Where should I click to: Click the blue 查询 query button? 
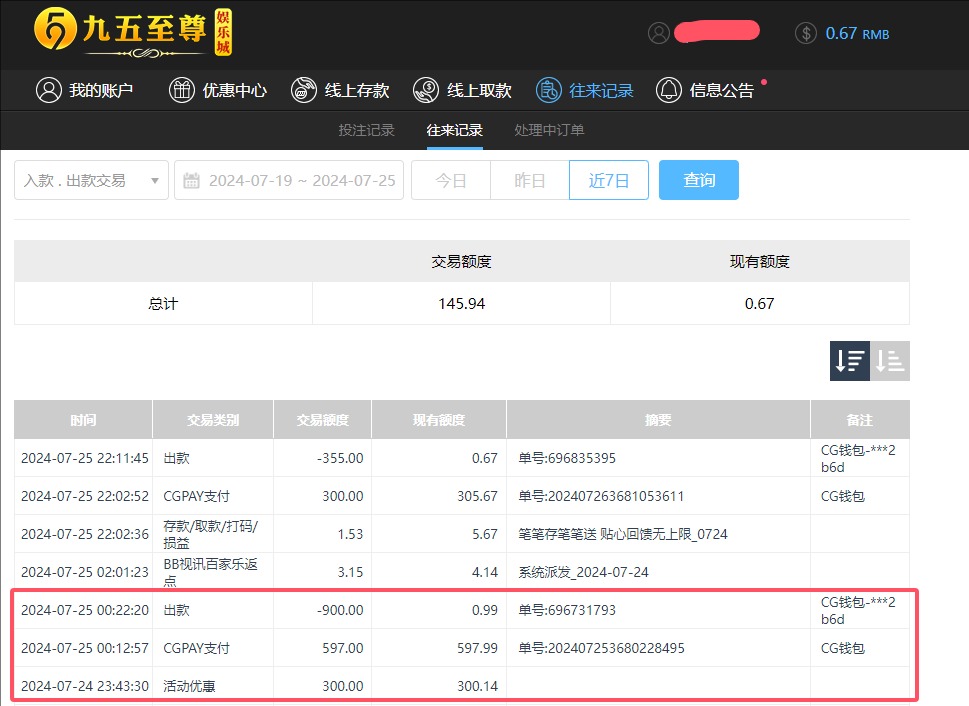pos(698,180)
